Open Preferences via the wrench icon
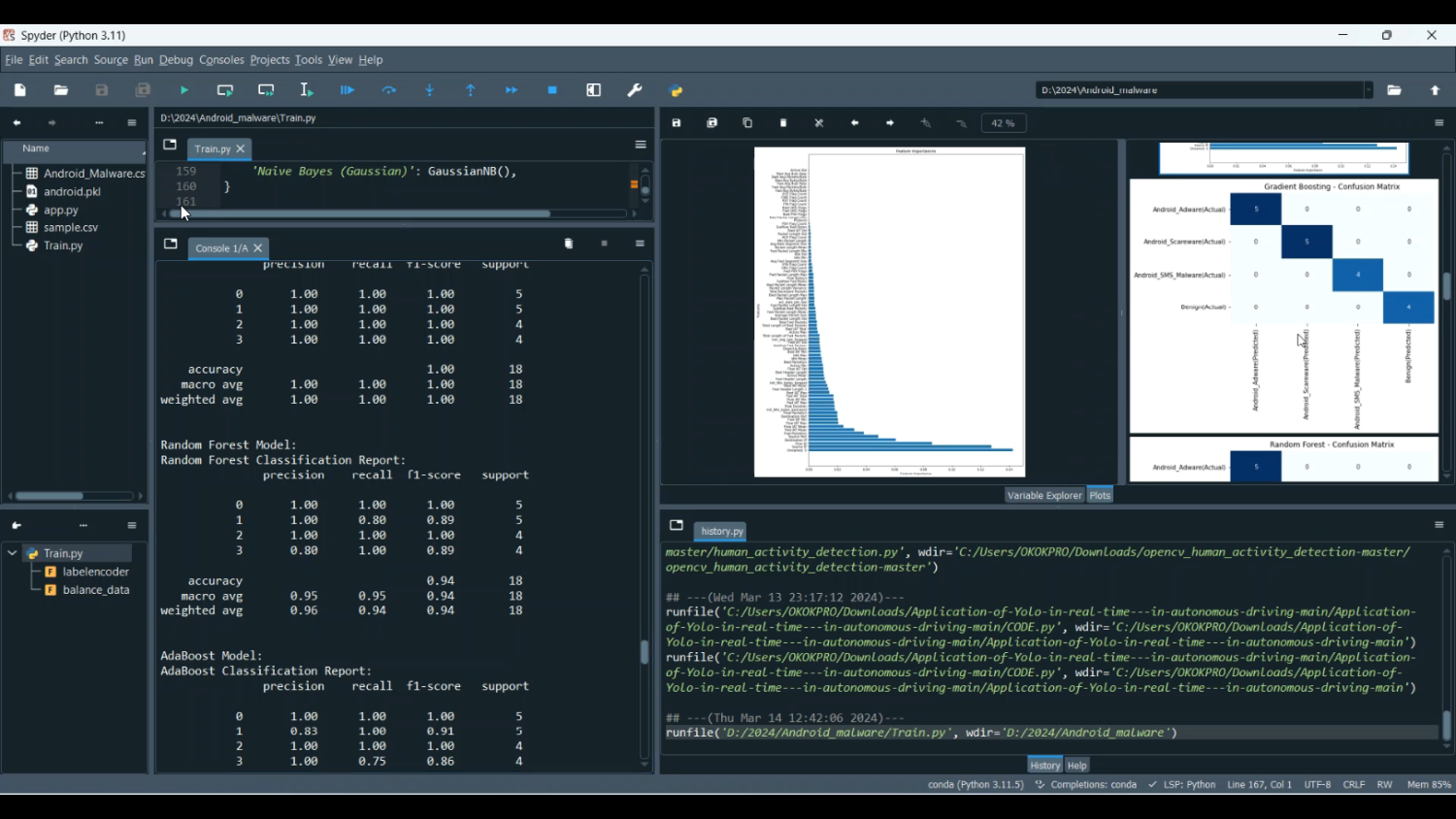This screenshot has height=819, width=1456. 635,90
